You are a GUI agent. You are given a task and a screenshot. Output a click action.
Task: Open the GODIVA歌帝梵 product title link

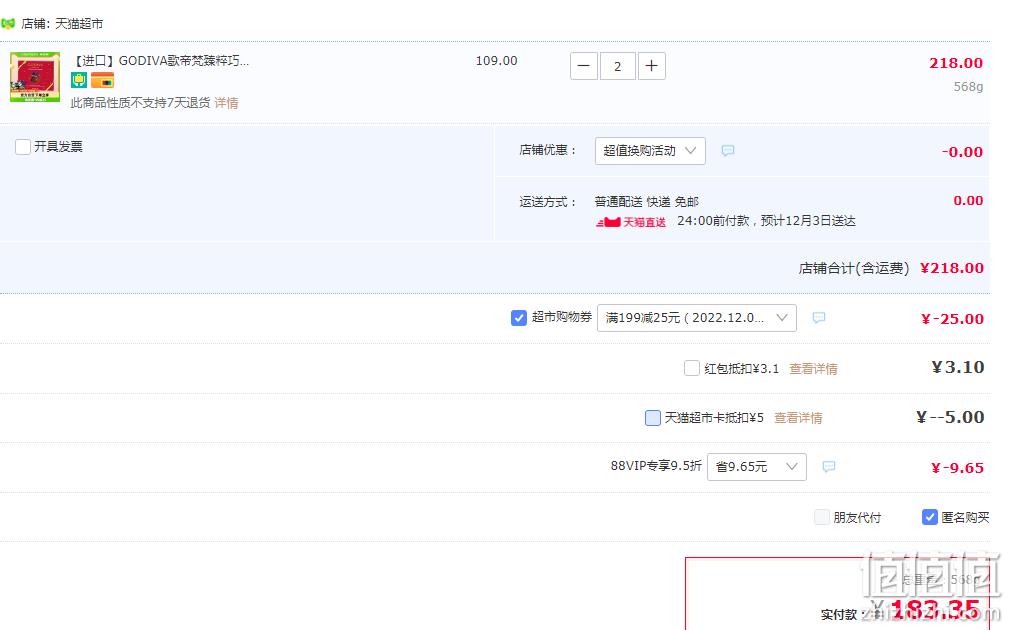(160, 61)
